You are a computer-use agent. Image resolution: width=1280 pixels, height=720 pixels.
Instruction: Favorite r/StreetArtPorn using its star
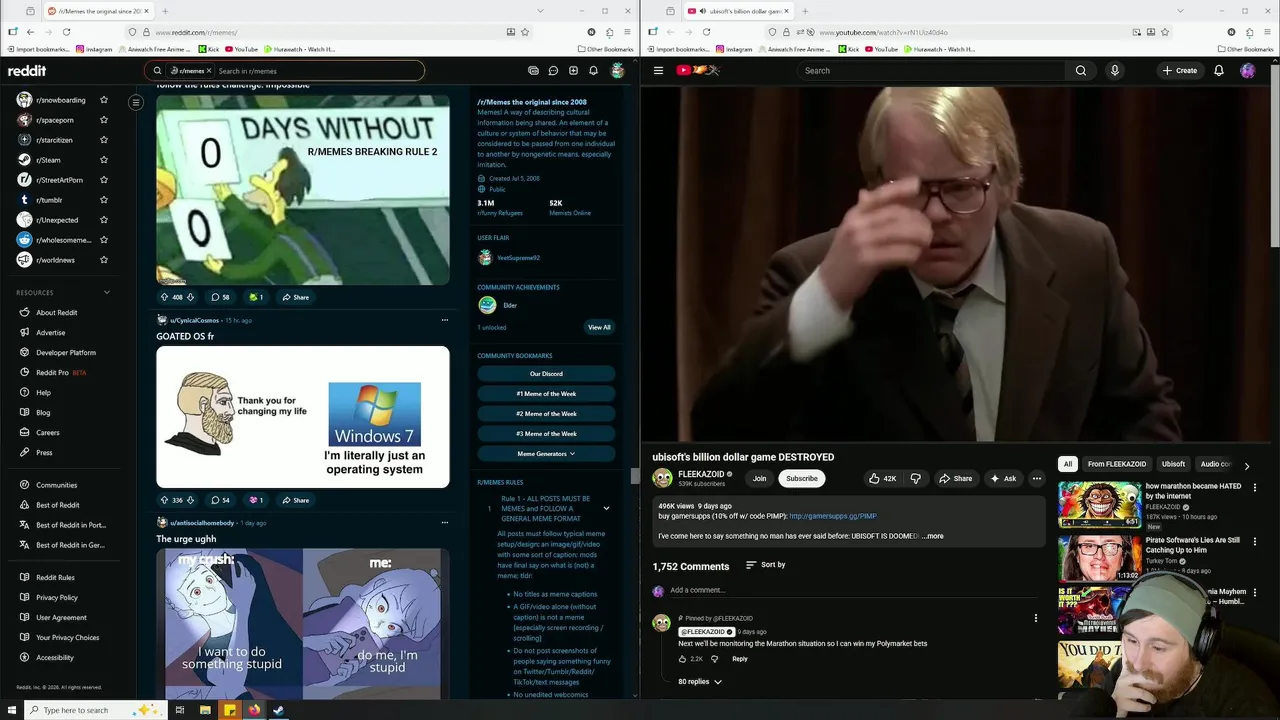tap(104, 180)
